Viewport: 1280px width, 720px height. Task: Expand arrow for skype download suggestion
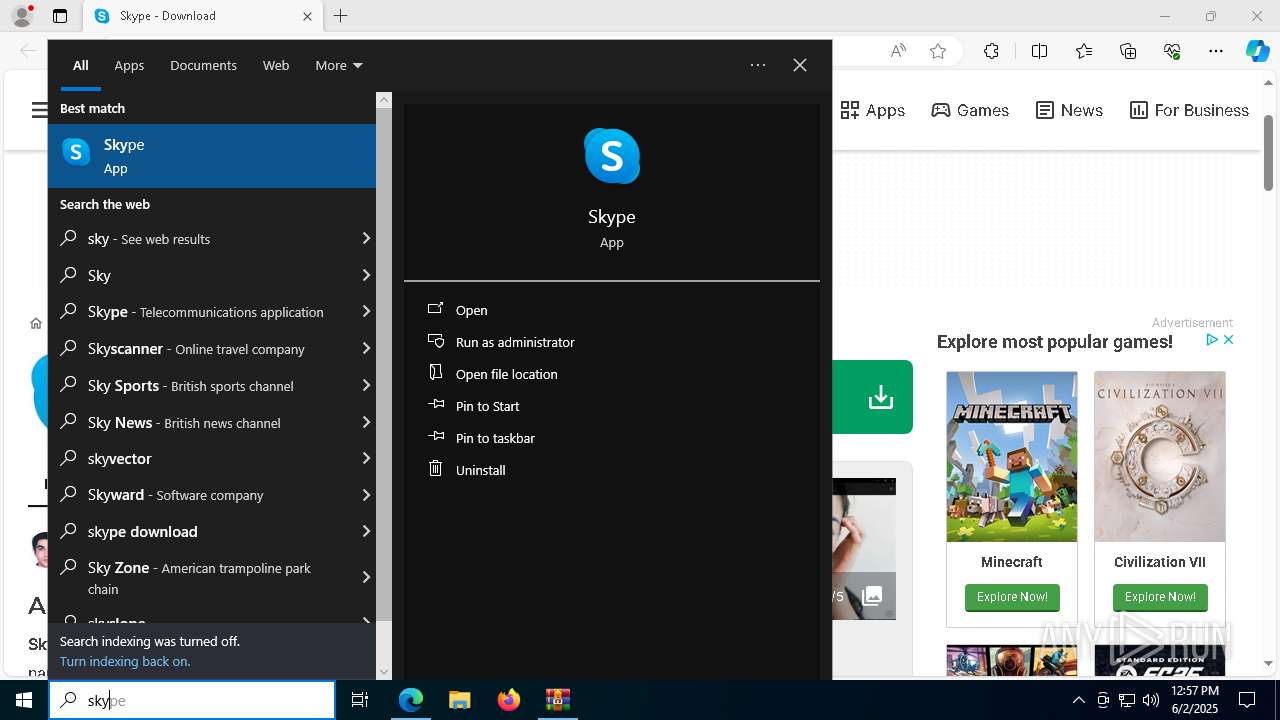[366, 531]
